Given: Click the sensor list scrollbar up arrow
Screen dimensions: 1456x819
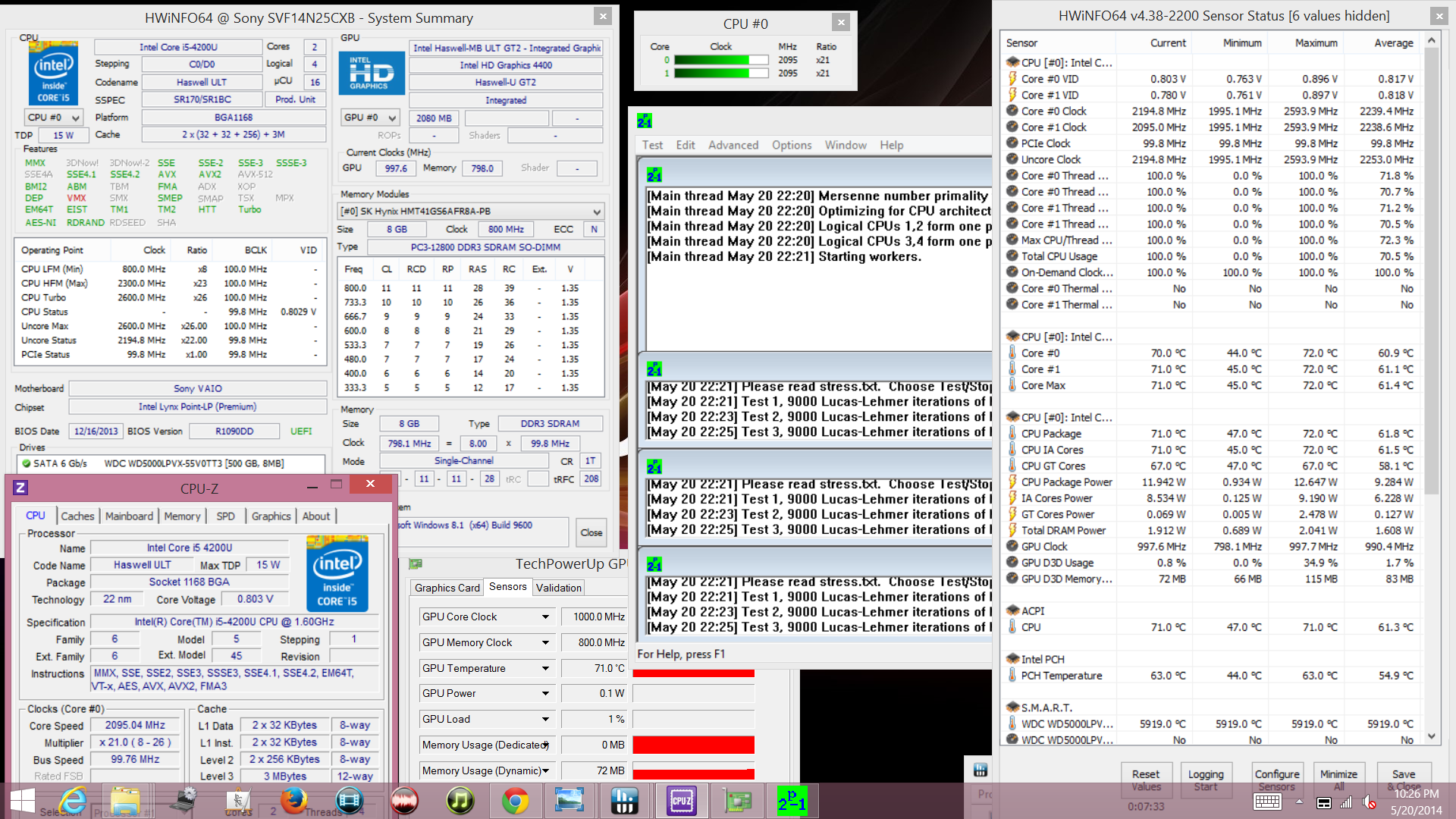Looking at the screenshot, I should pos(1432,41).
